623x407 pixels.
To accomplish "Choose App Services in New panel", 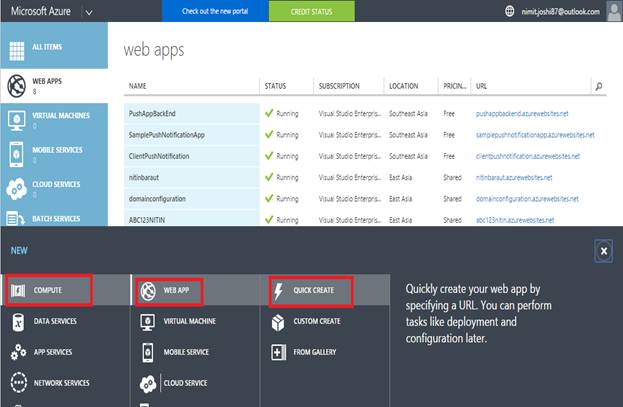I will point(53,352).
